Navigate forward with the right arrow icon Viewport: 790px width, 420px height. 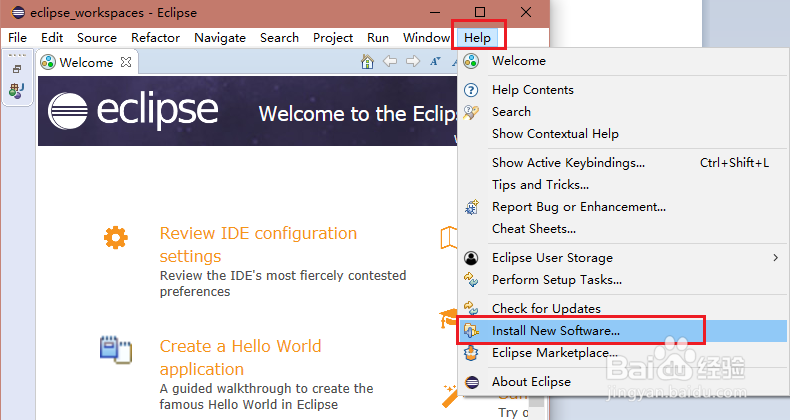pos(413,61)
